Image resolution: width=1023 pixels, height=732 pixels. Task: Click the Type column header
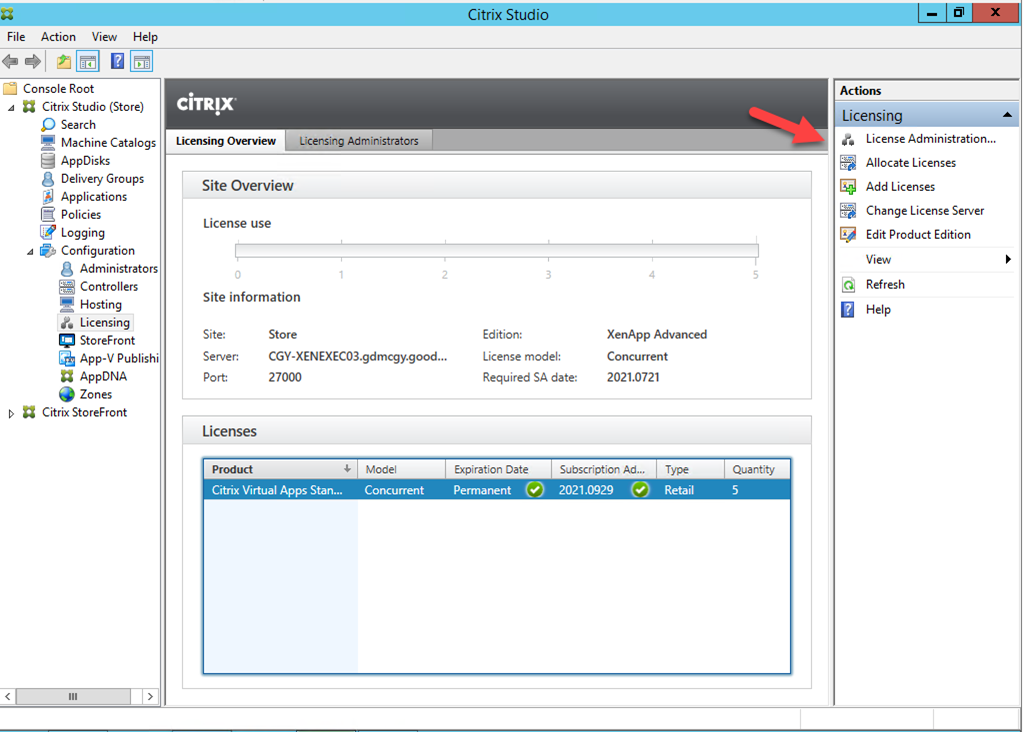pyautogui.click(x=690, y=469)
